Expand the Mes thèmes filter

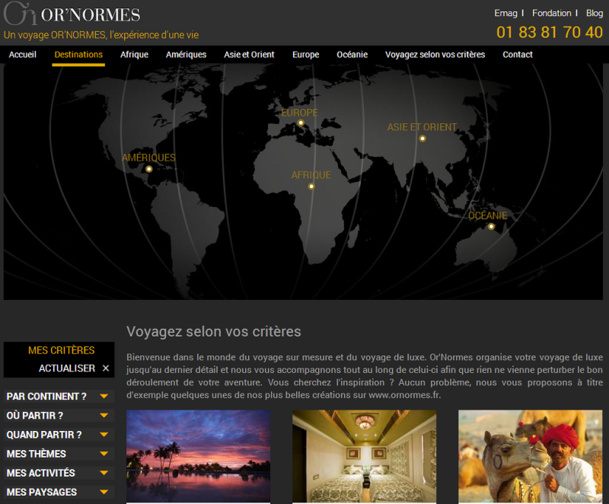point(104,454)
